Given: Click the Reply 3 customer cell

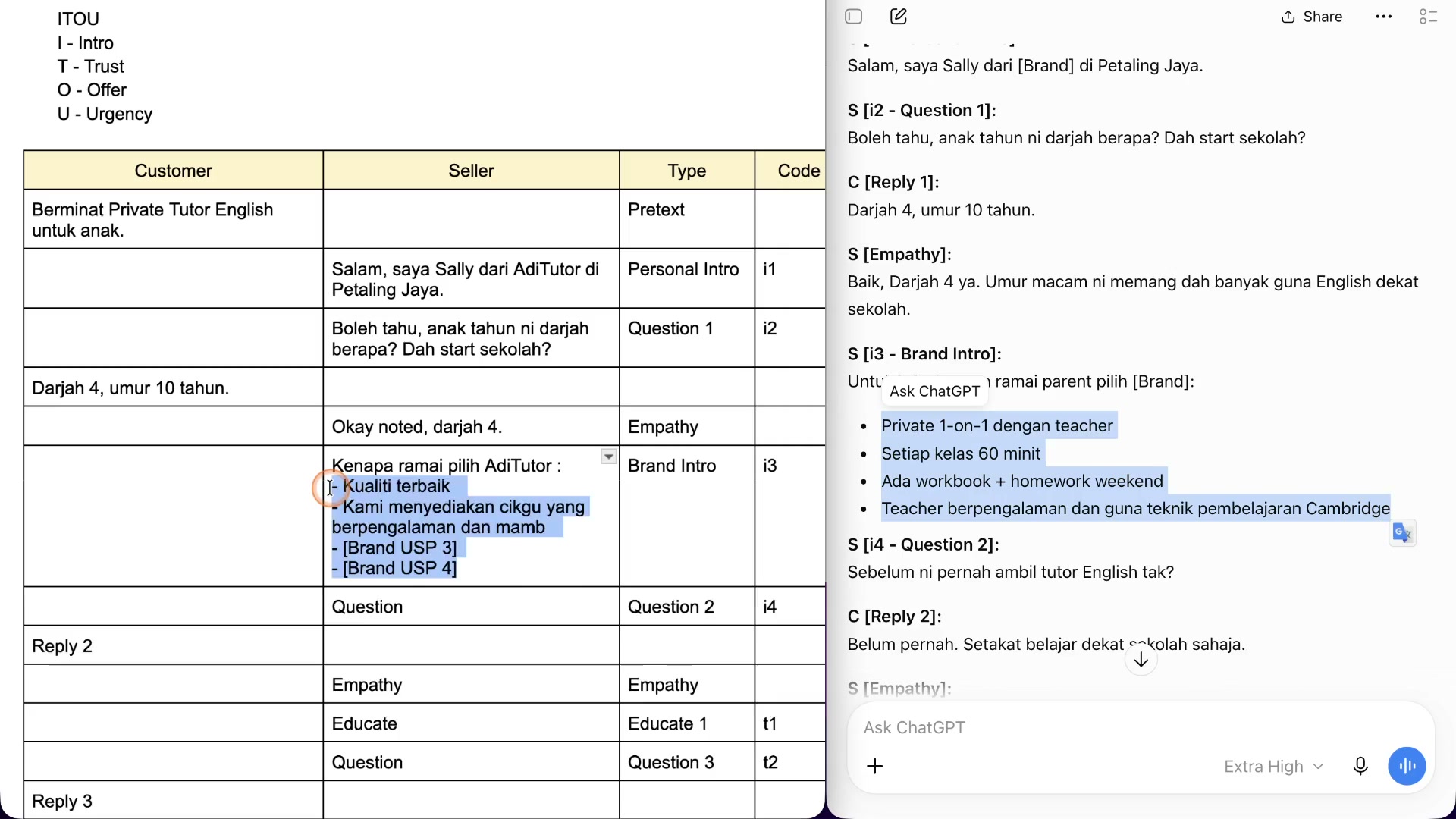Looking at the screenshot, I should 174,801.
